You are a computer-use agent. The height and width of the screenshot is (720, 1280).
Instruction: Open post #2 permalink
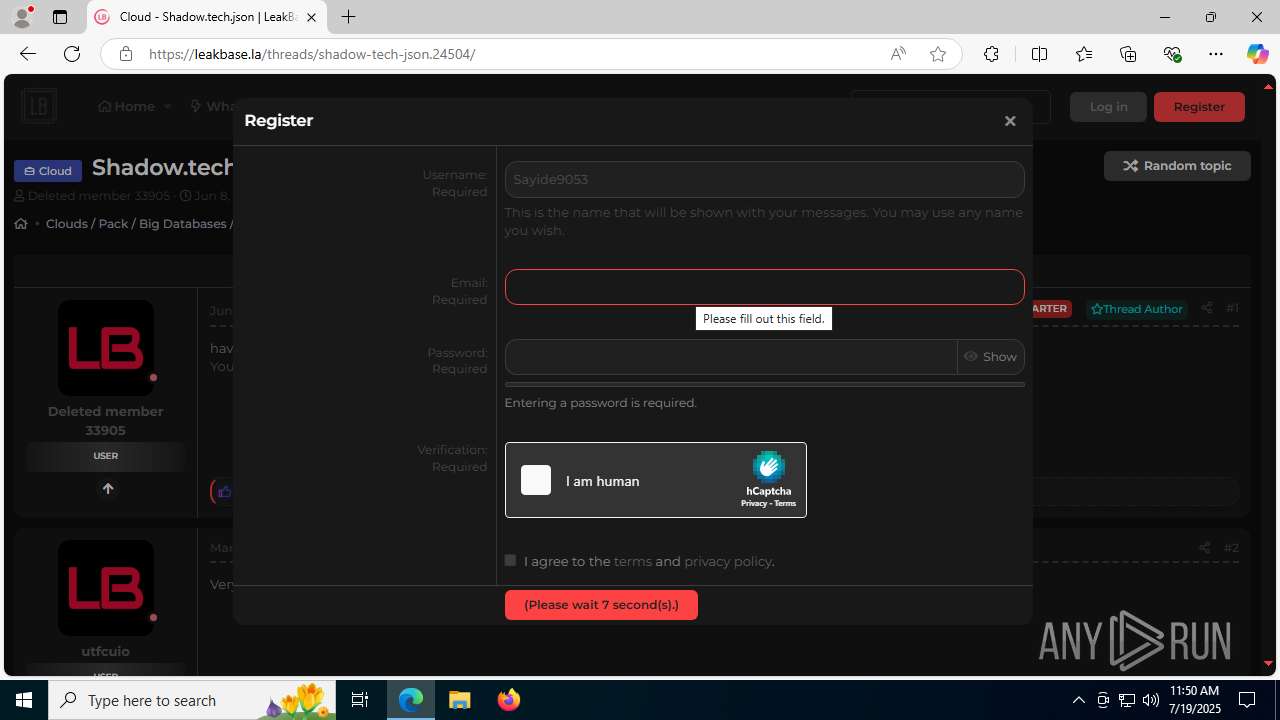pos(1231,547)
